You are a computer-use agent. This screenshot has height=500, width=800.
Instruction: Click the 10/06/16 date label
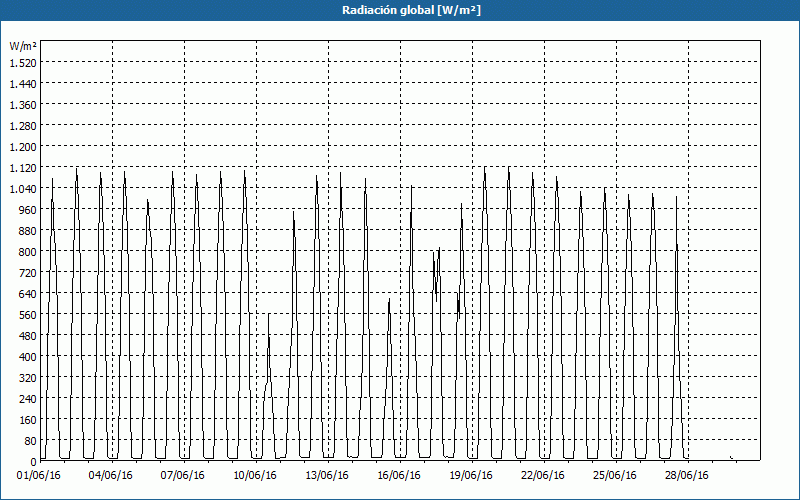click(x=255, y=475)
